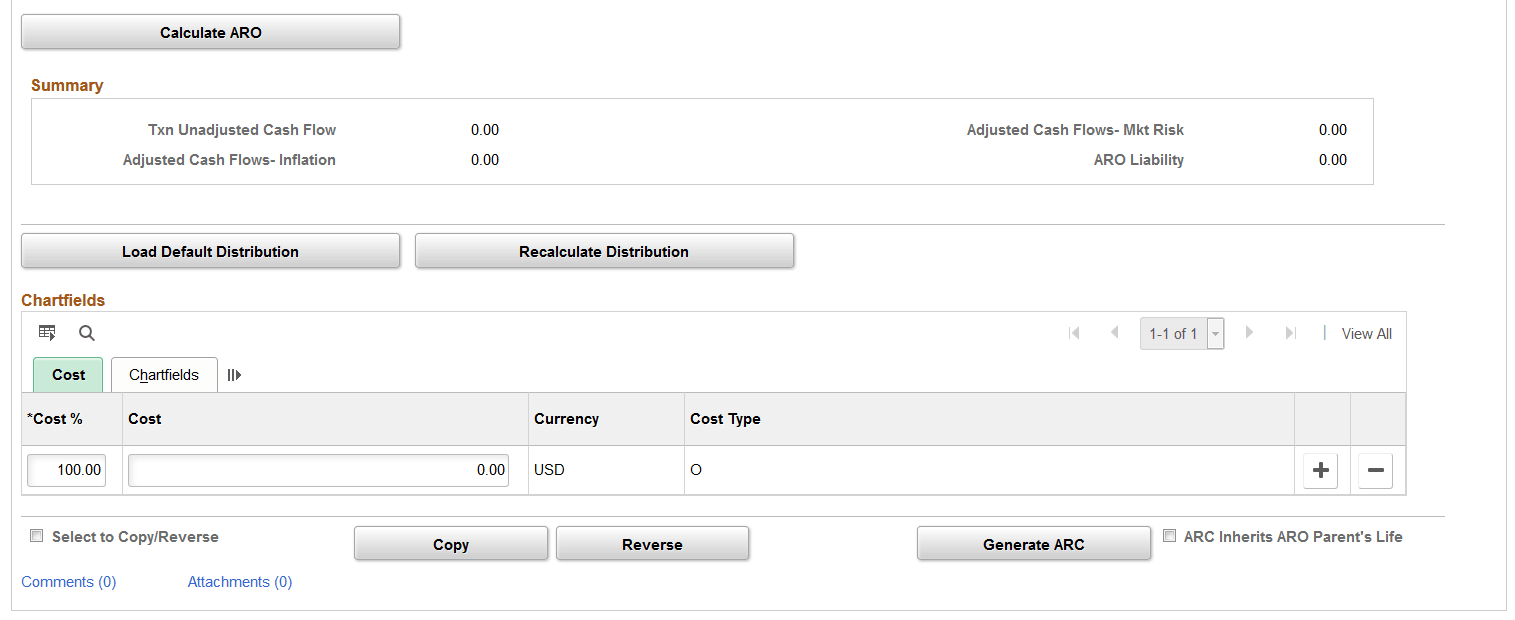Click Txn Unadjusted Cash Flow label

pyautogui.click(x=242, y=130)
